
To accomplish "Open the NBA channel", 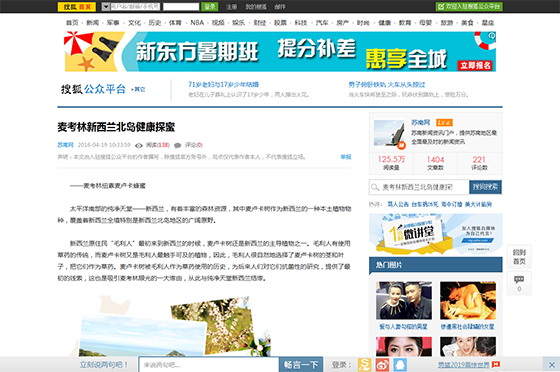I will 197,22.
